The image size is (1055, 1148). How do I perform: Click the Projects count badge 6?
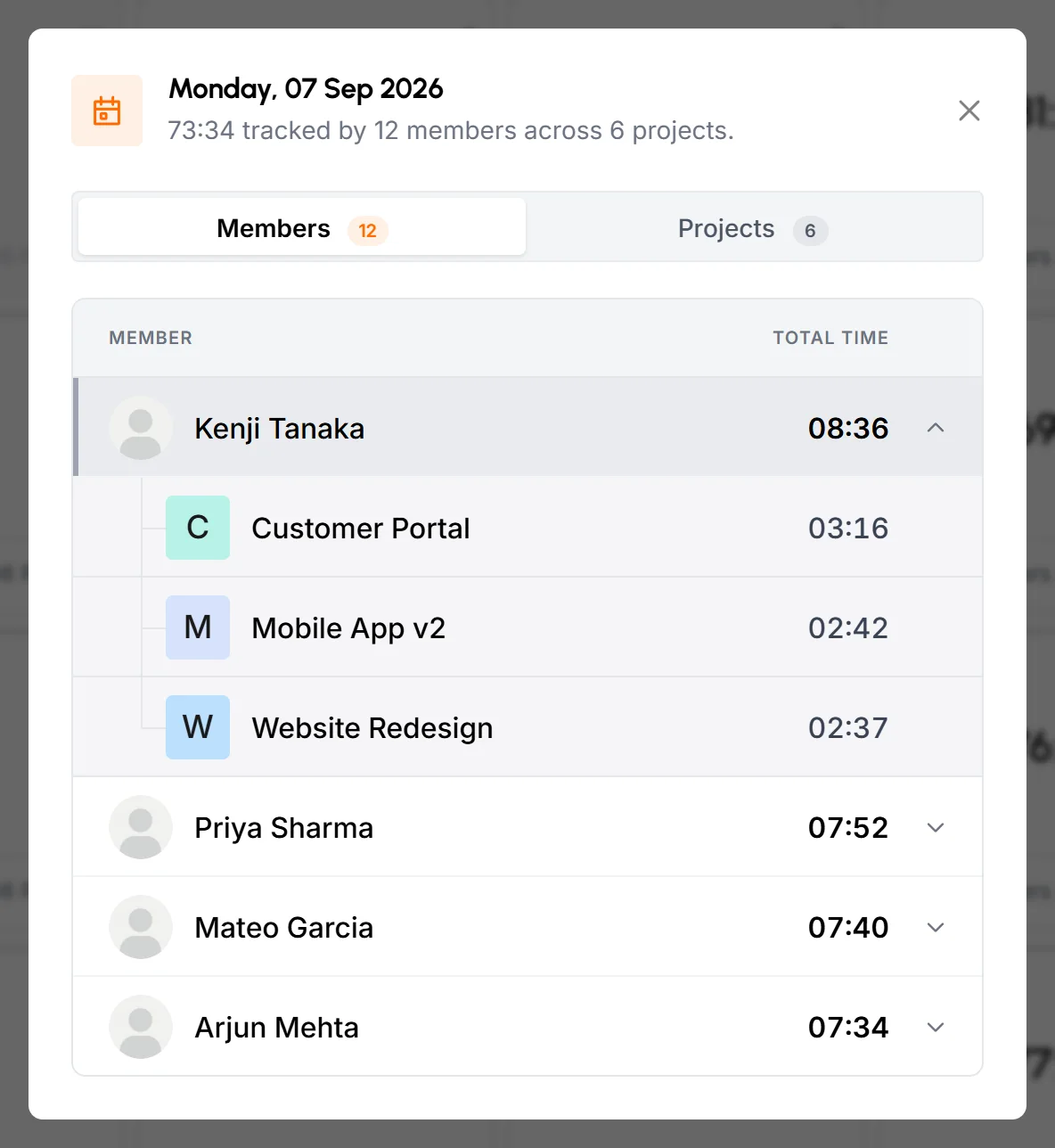tap(810, 231)
